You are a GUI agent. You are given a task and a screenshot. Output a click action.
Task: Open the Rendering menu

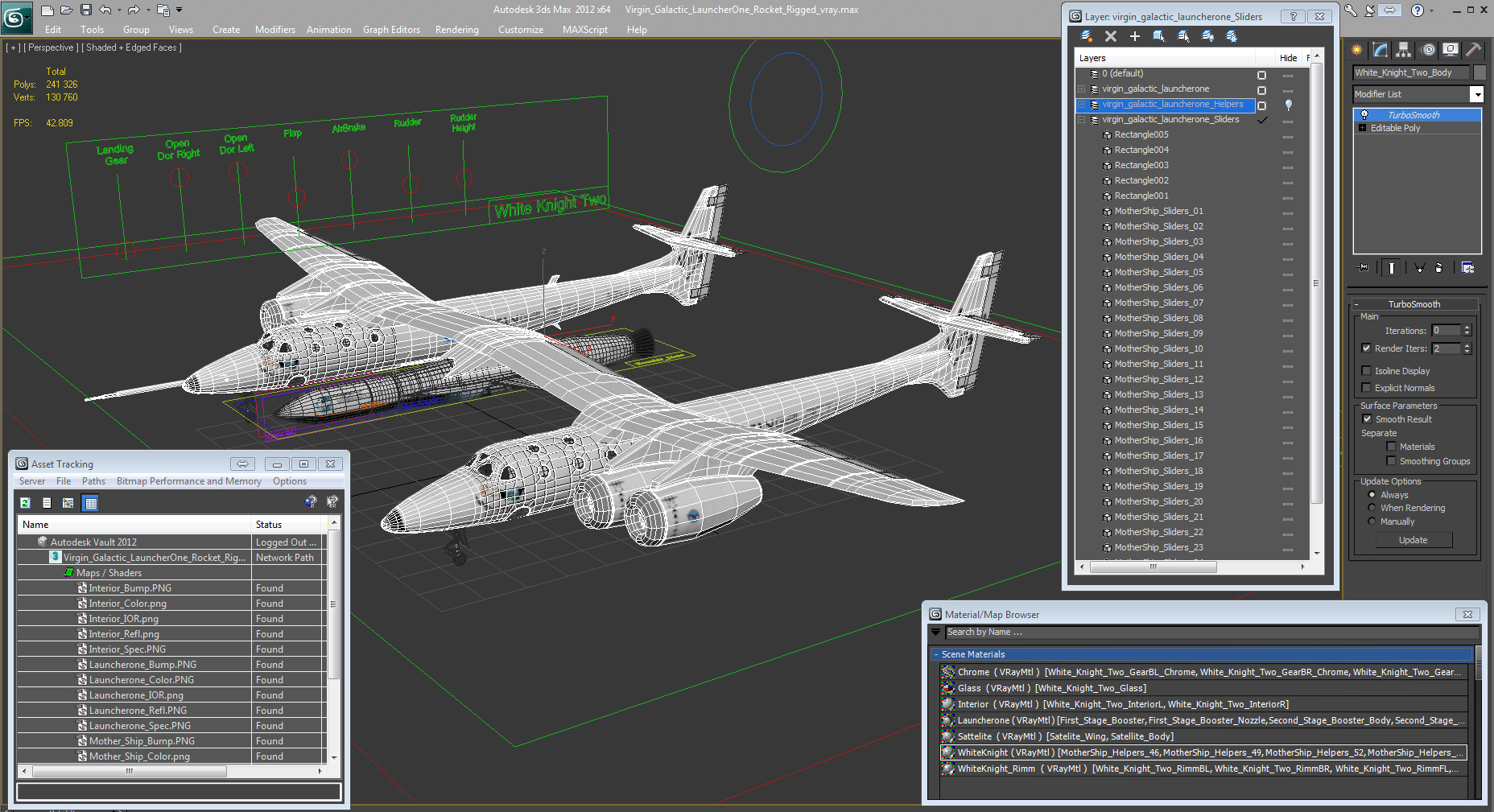tap(456, 30)
